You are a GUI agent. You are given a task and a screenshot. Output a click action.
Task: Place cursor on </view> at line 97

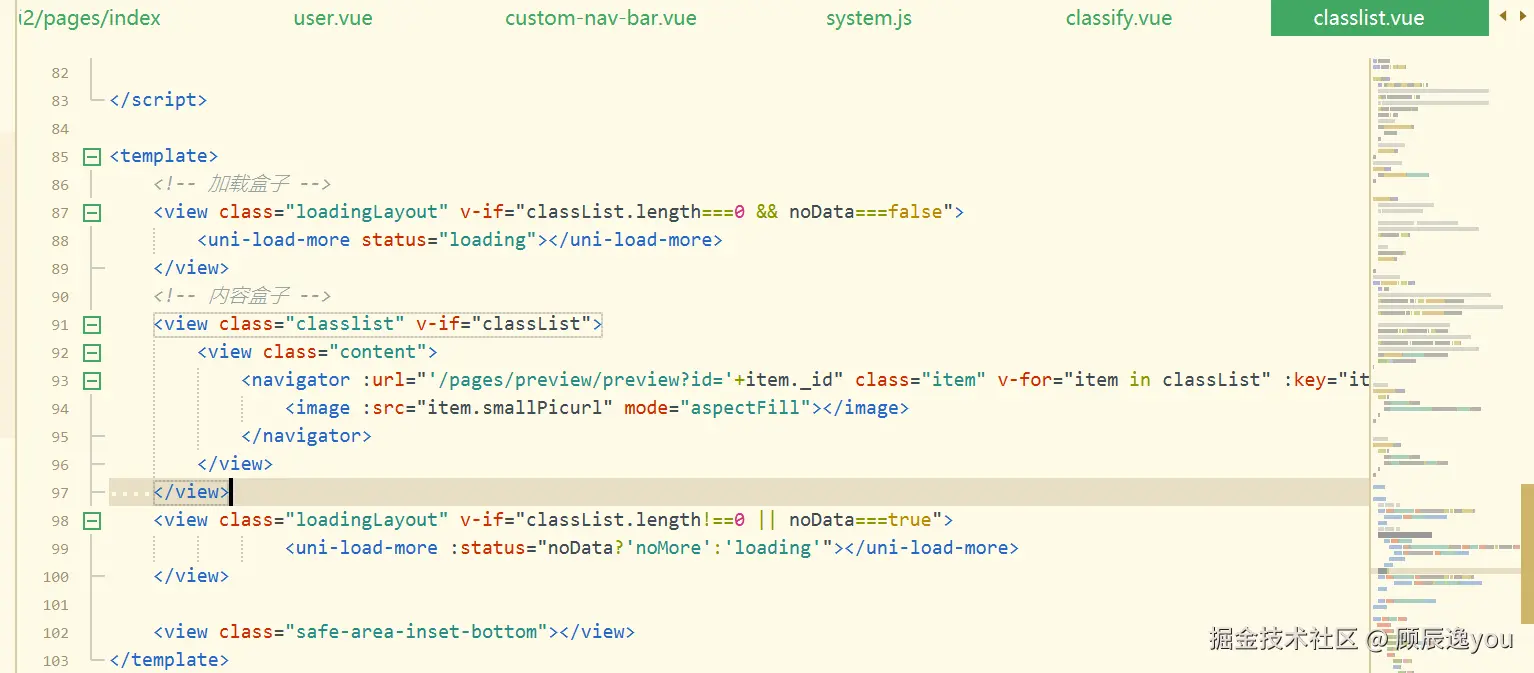(x=191, y=492)
